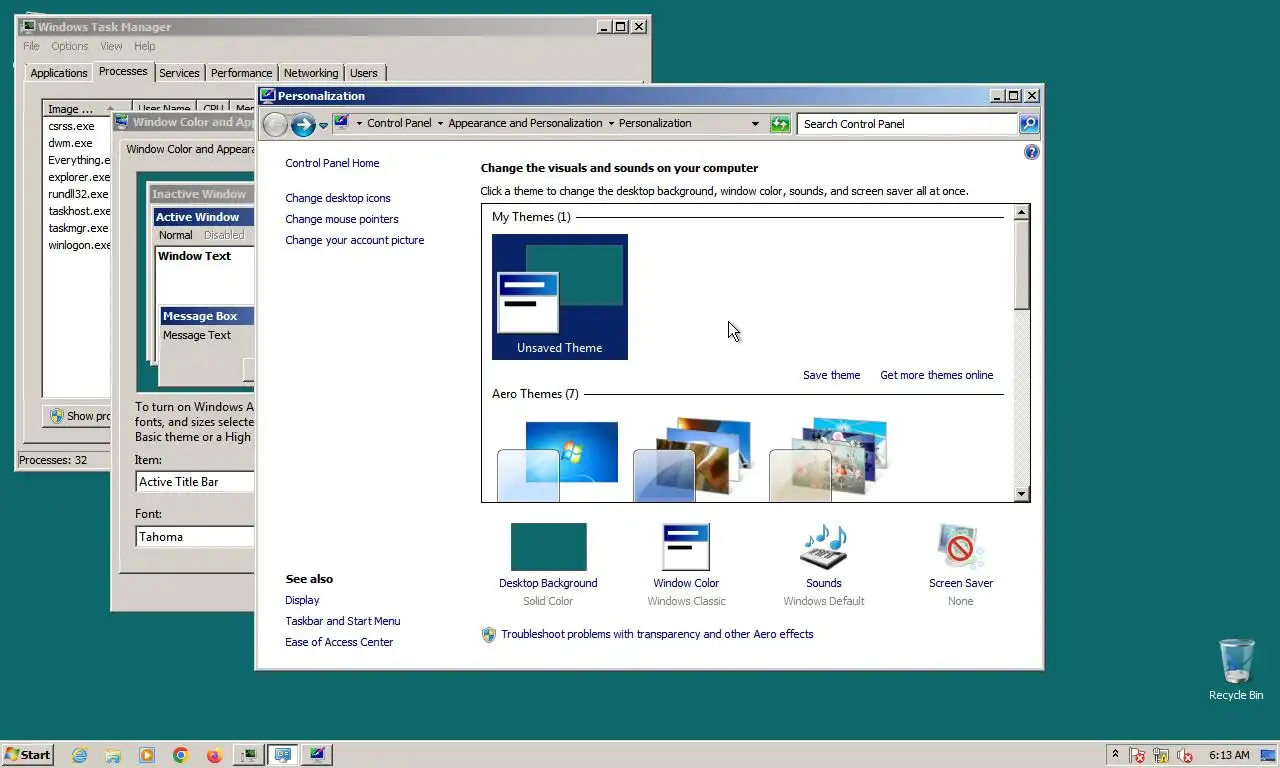Open the recent pages dropdown arrow beside Forward
The image size is (1280, 768).
tap(323, 125)
